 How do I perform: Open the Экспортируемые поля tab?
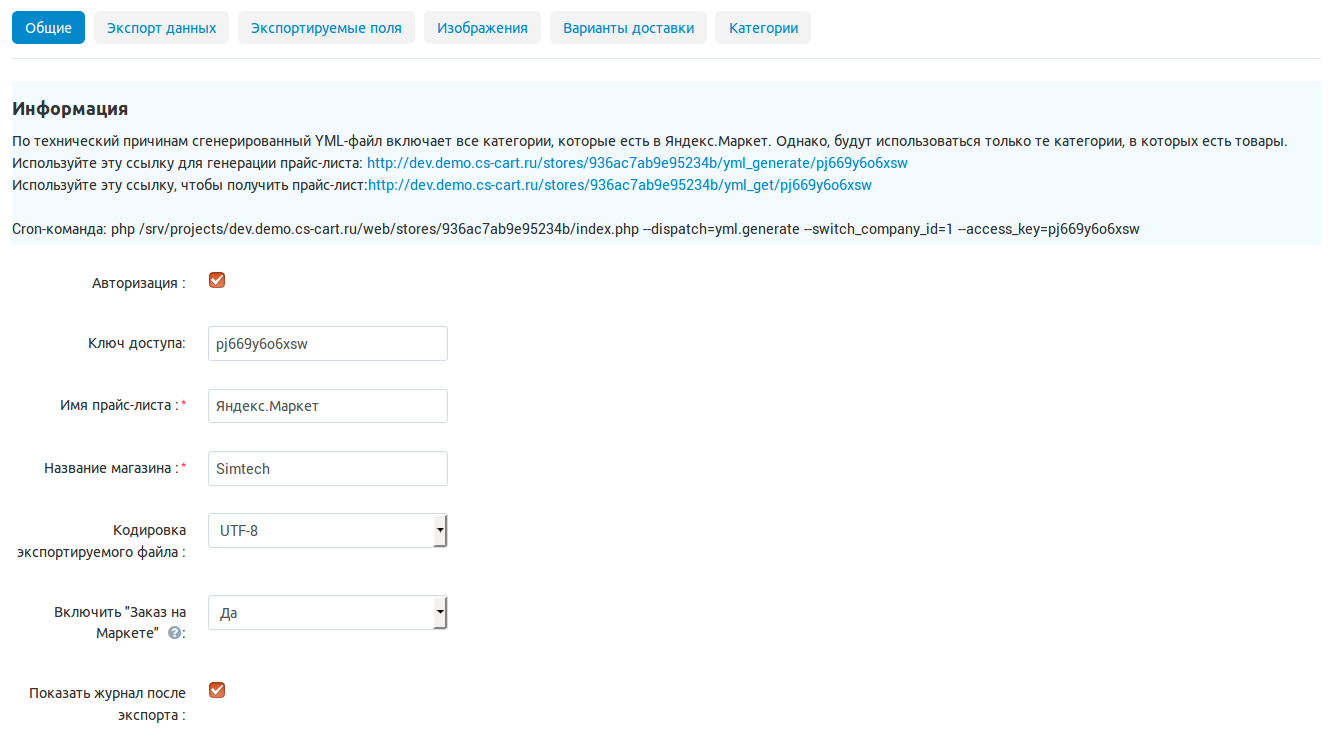(326, 28)
